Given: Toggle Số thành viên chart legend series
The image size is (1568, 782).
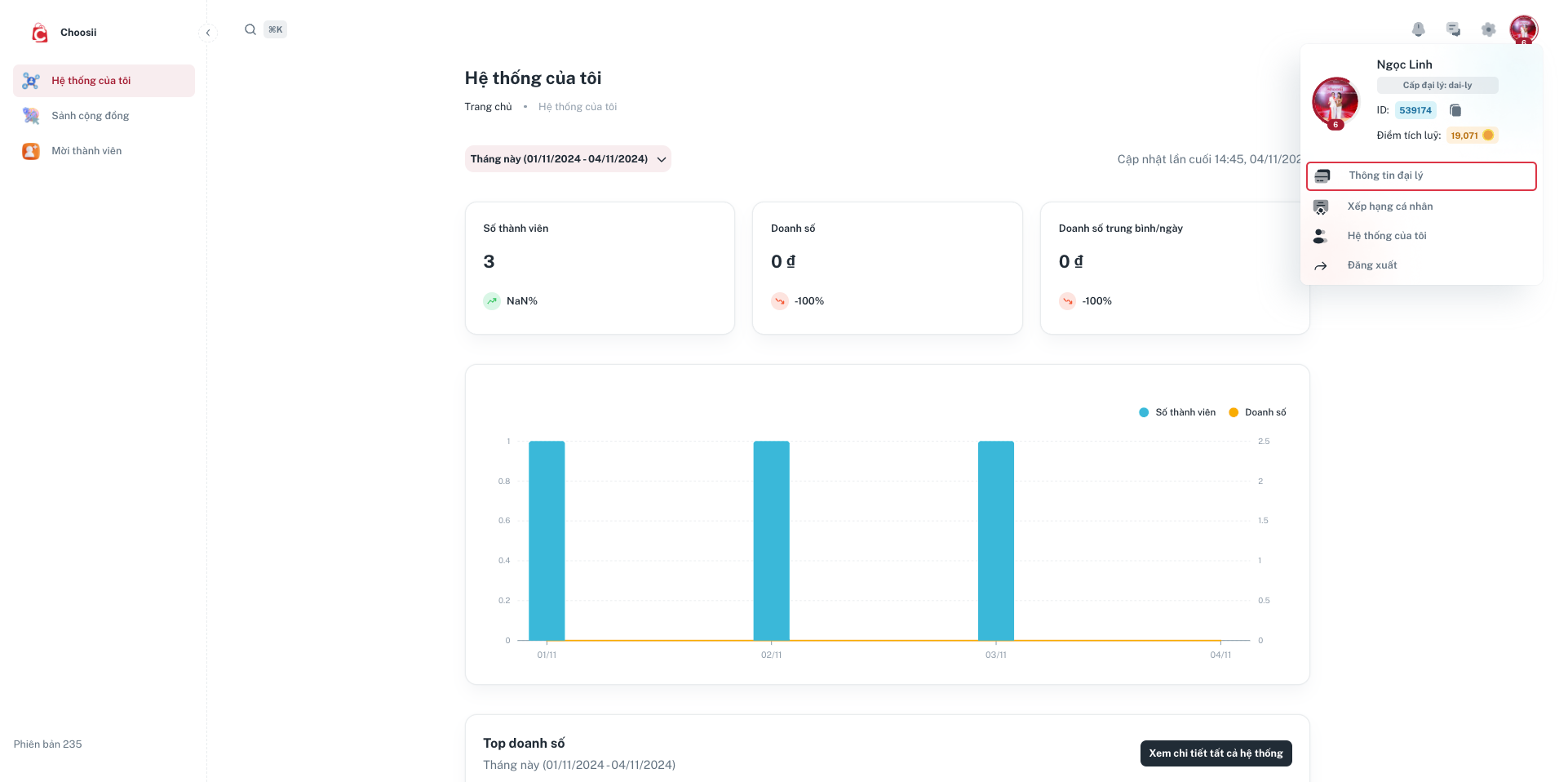Looking at the screenshot, I should [1177, 412].
